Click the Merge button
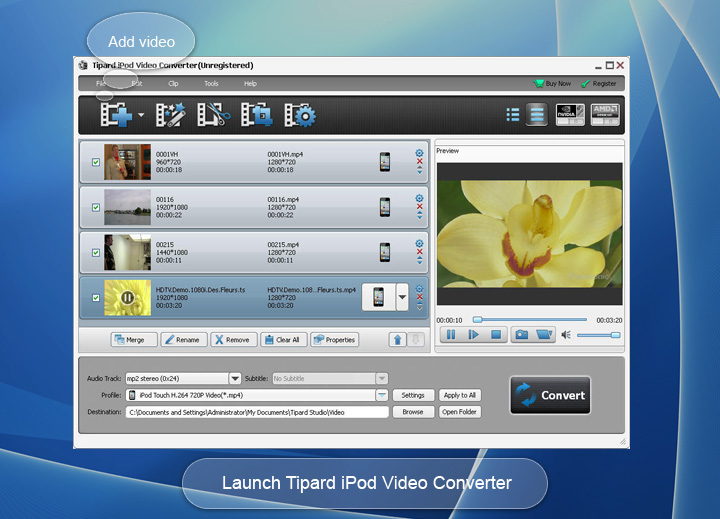This screenshot has width=720, height=519. click(134, 340)
